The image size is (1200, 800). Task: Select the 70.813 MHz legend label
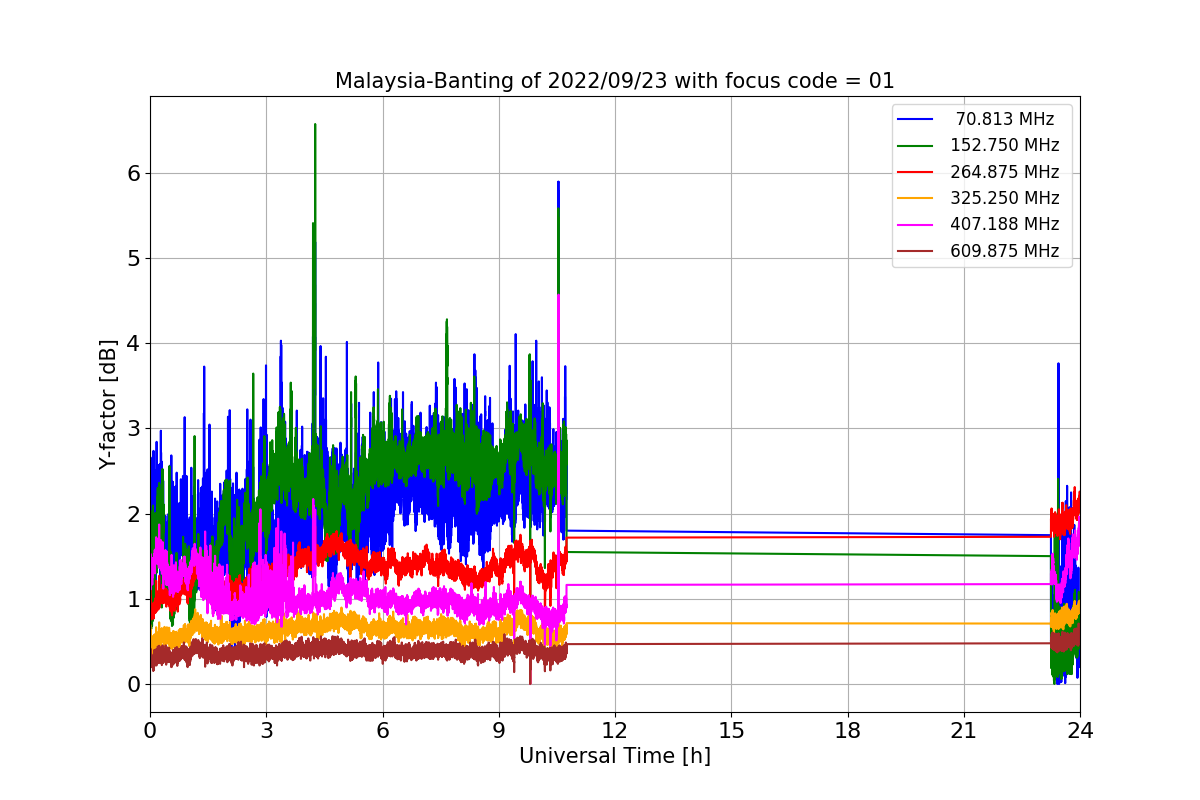pos(1004,119)
